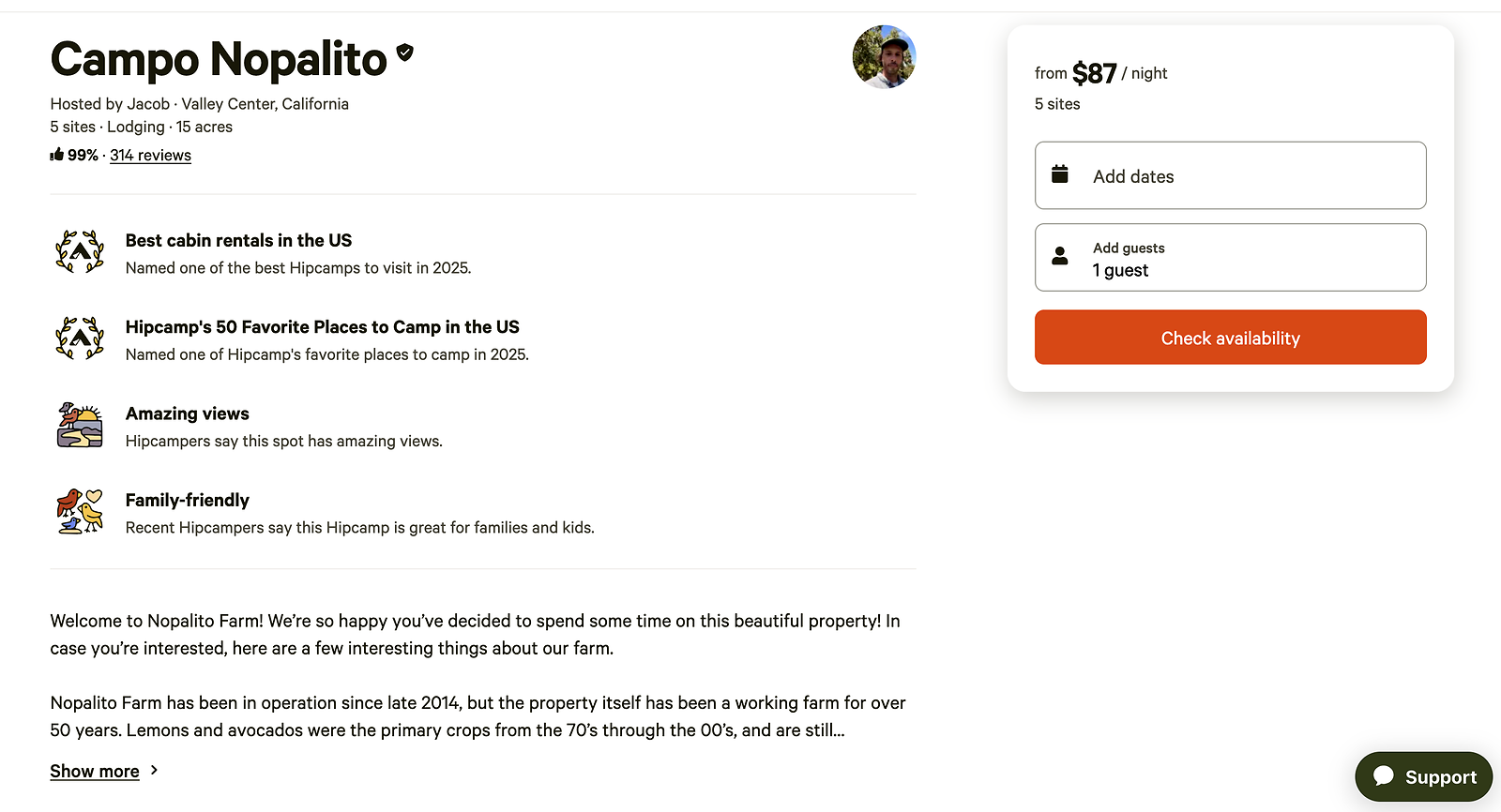
Task: Click the Campo Nopalito title
Action: [x=219, y=59]
